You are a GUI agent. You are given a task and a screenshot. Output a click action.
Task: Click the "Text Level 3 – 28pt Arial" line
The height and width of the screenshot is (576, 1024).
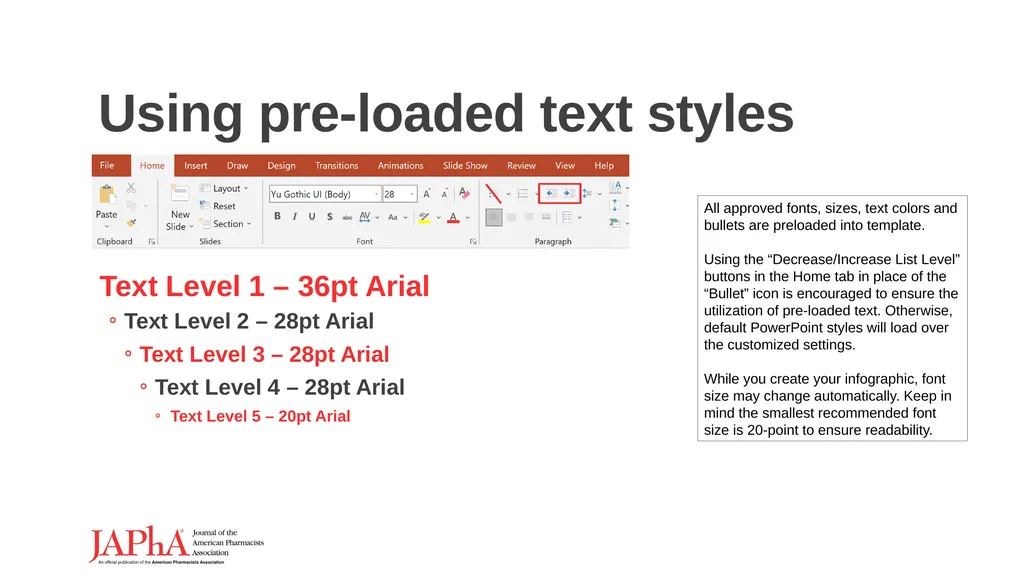(264, 354)
